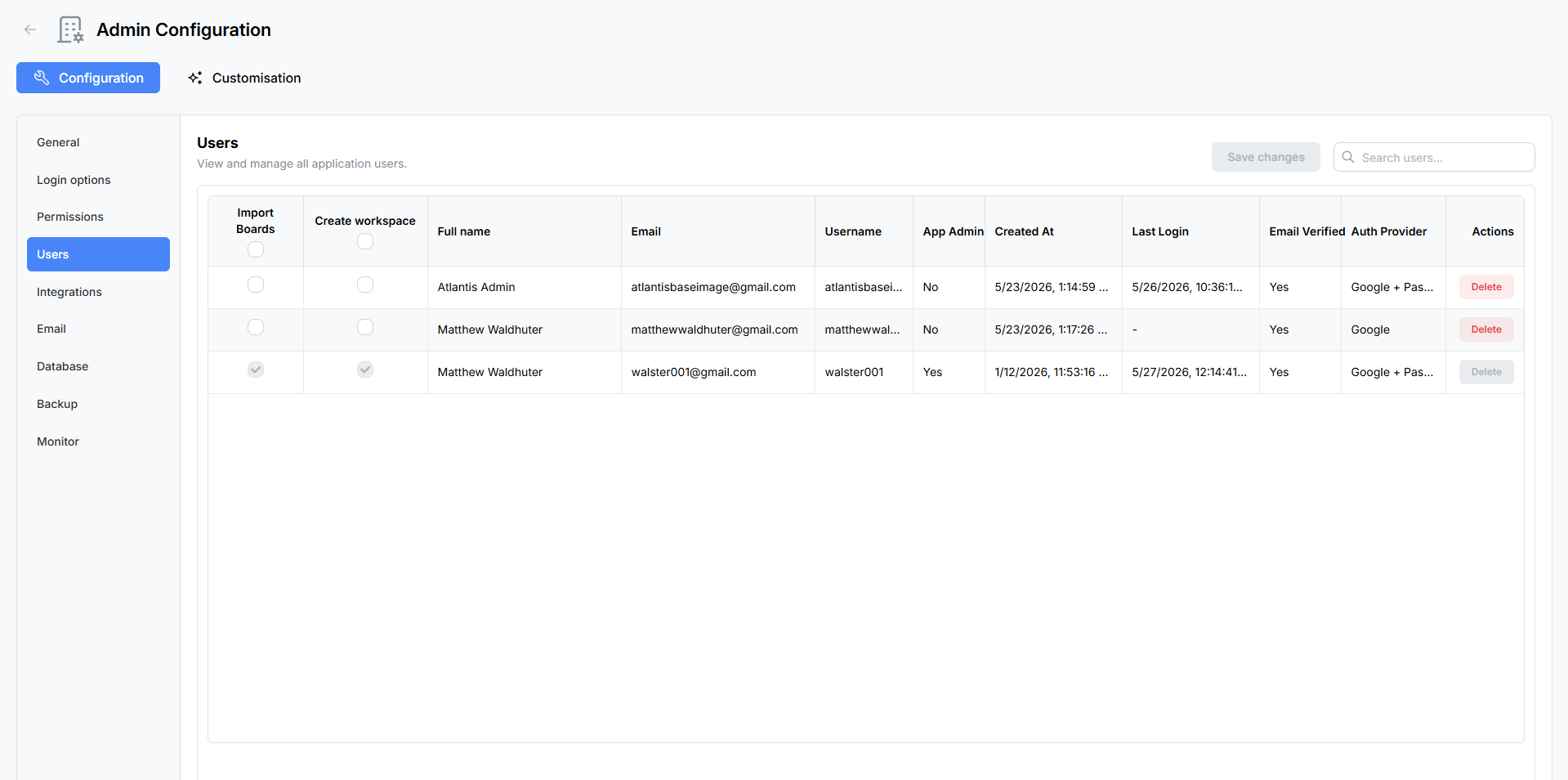
Task: Open the Integrations section
Action: coord(98,292)
